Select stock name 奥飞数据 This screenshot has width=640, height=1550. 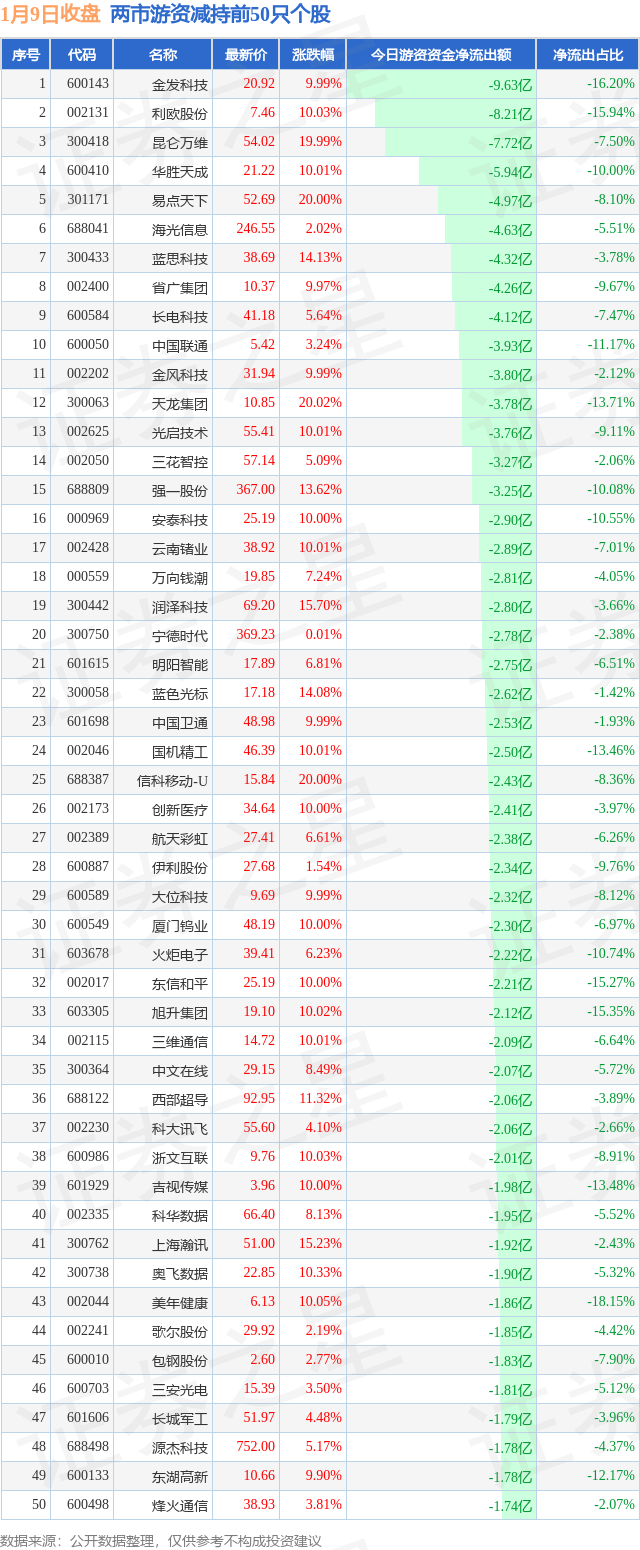click(180, 1273)
